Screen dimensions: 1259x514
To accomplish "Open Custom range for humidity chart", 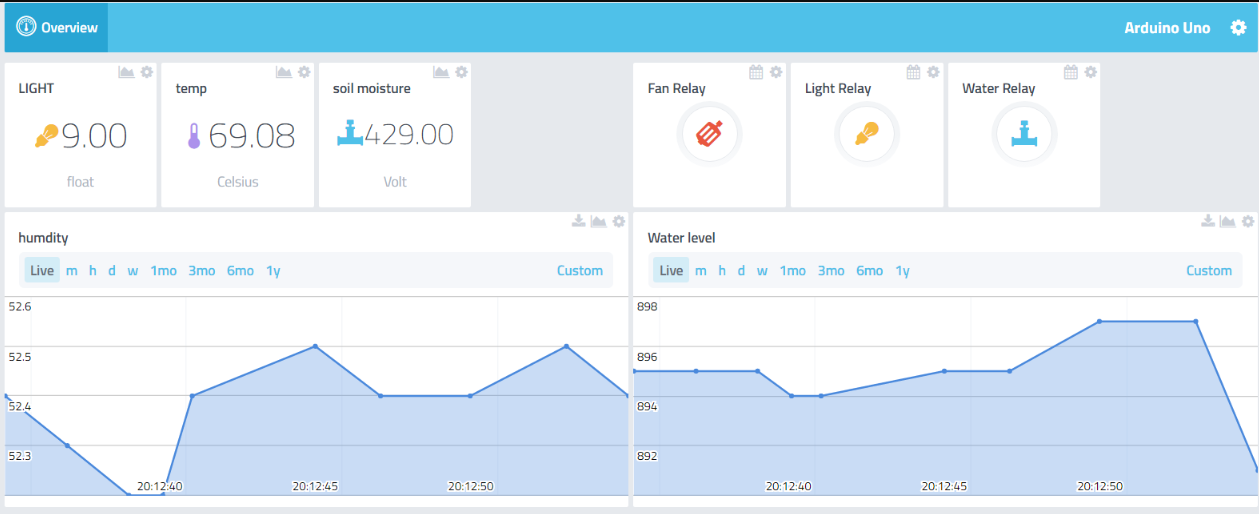I will click(x=579, y=271).
